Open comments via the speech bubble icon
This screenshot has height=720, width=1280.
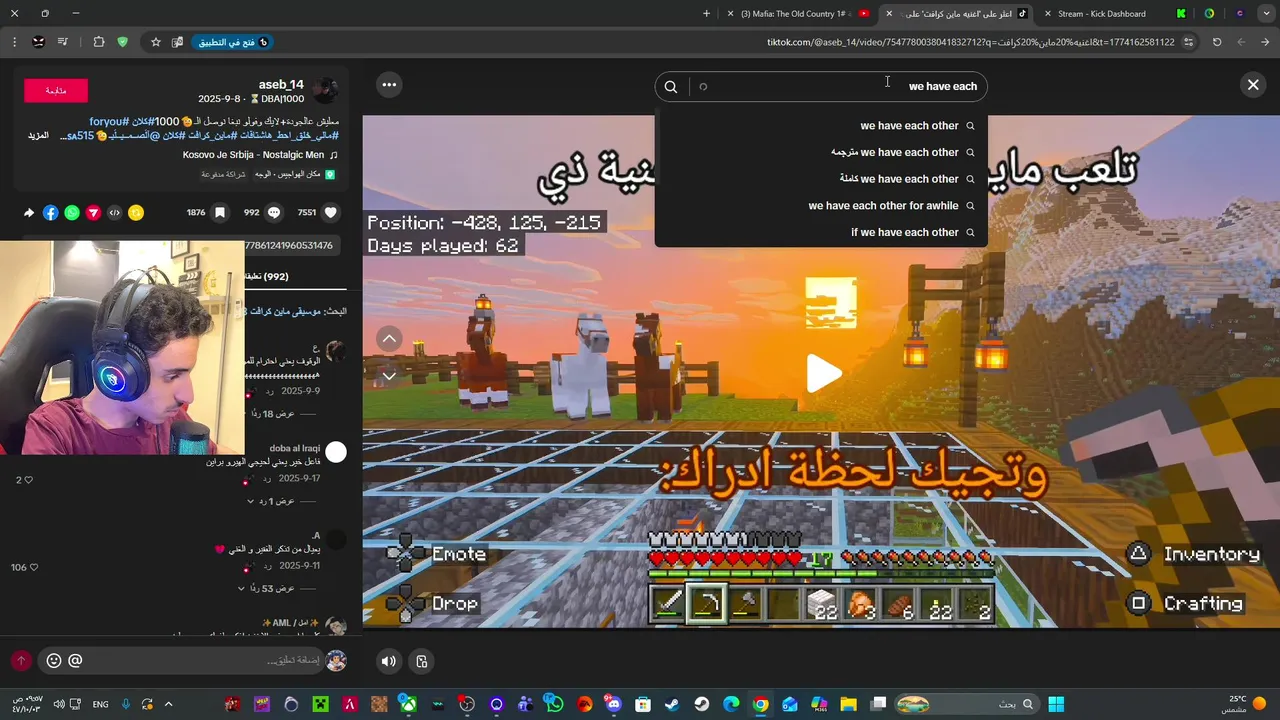(273, 212)
